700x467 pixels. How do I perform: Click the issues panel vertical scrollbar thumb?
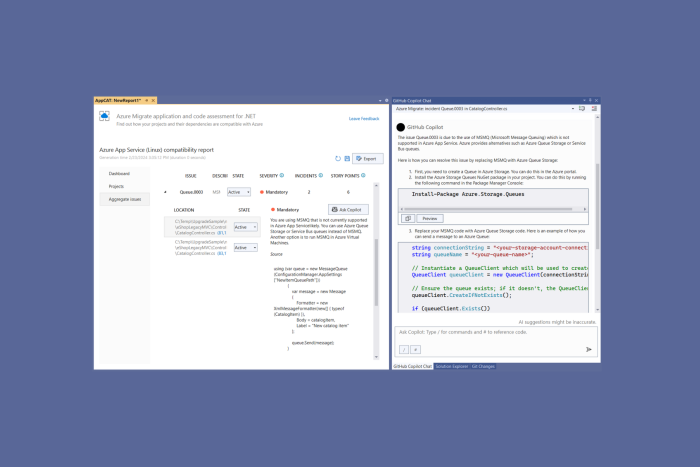point(376,272)
